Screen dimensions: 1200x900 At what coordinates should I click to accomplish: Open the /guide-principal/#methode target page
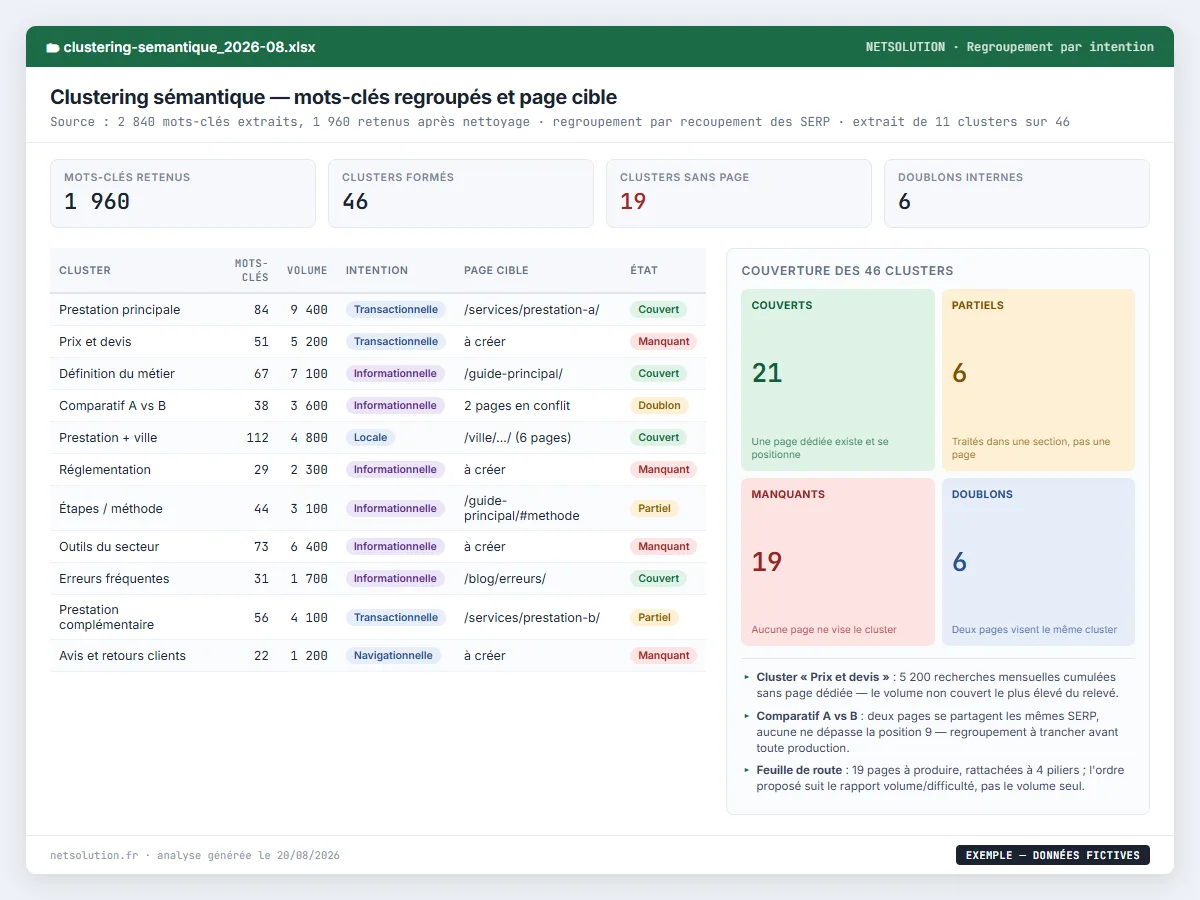tap(521, 509)
